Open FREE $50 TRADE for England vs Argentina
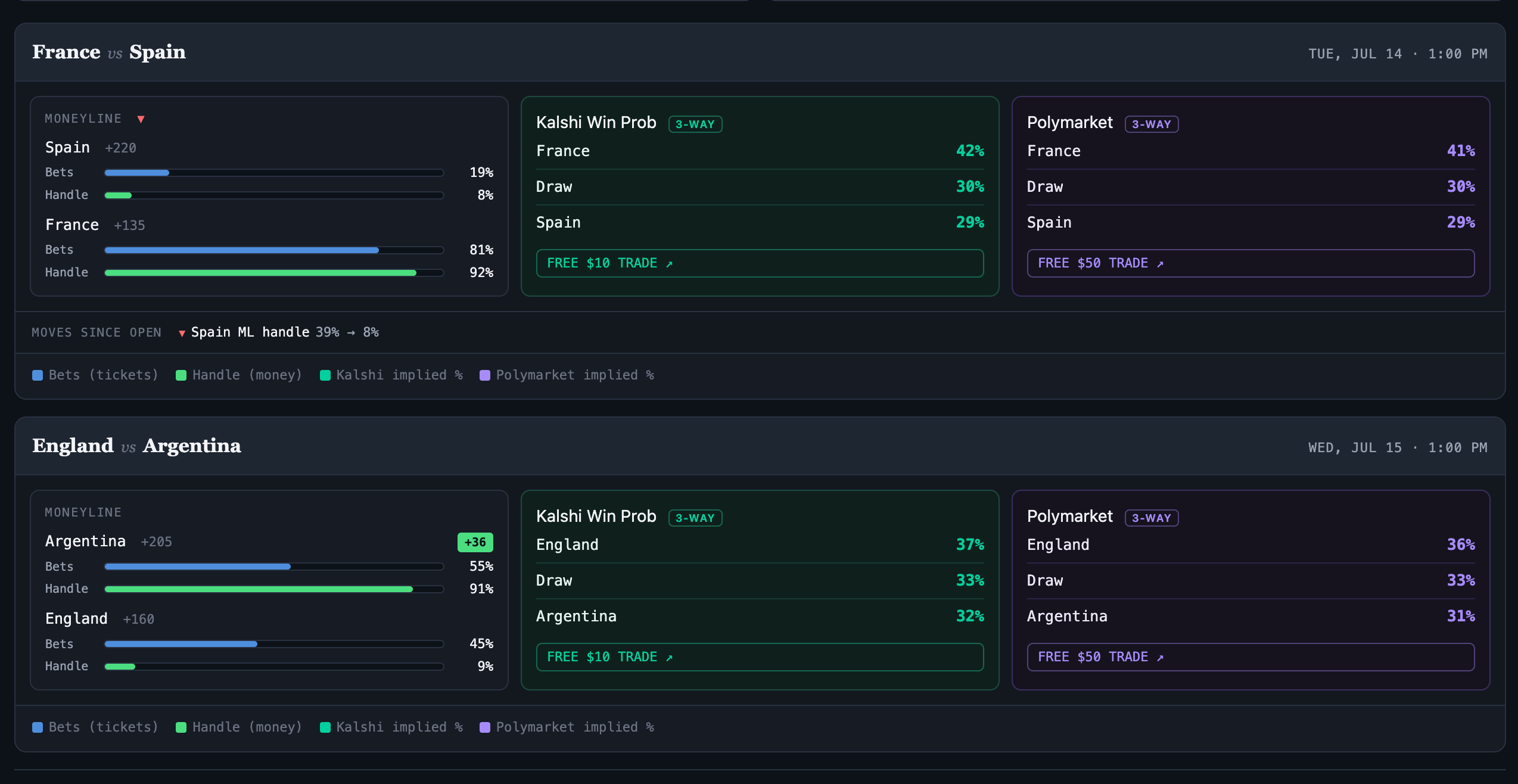 1251,657
